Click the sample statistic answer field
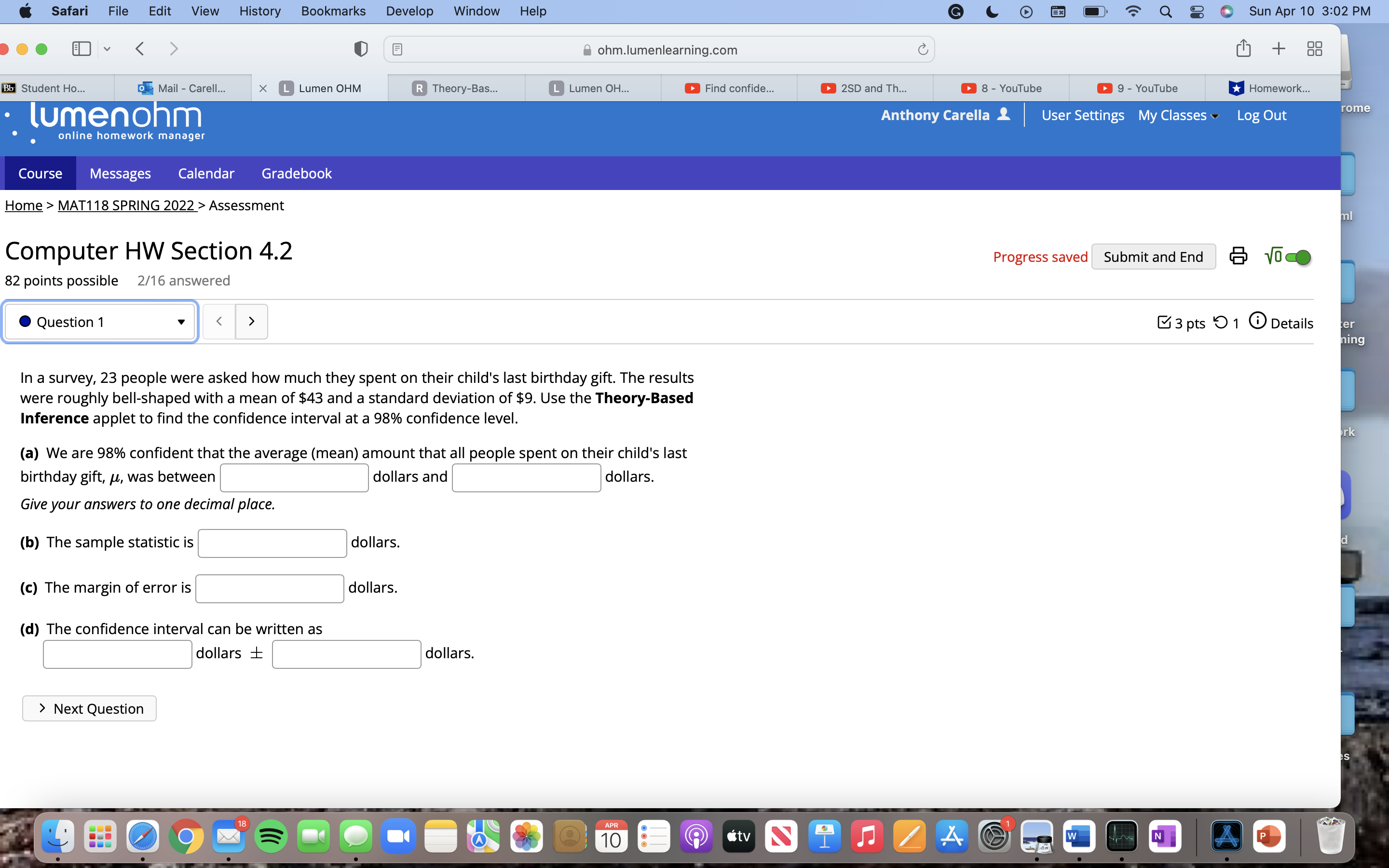Image resolution: width=1389 pixels, height=868 pixels. (x=272, y=542)
